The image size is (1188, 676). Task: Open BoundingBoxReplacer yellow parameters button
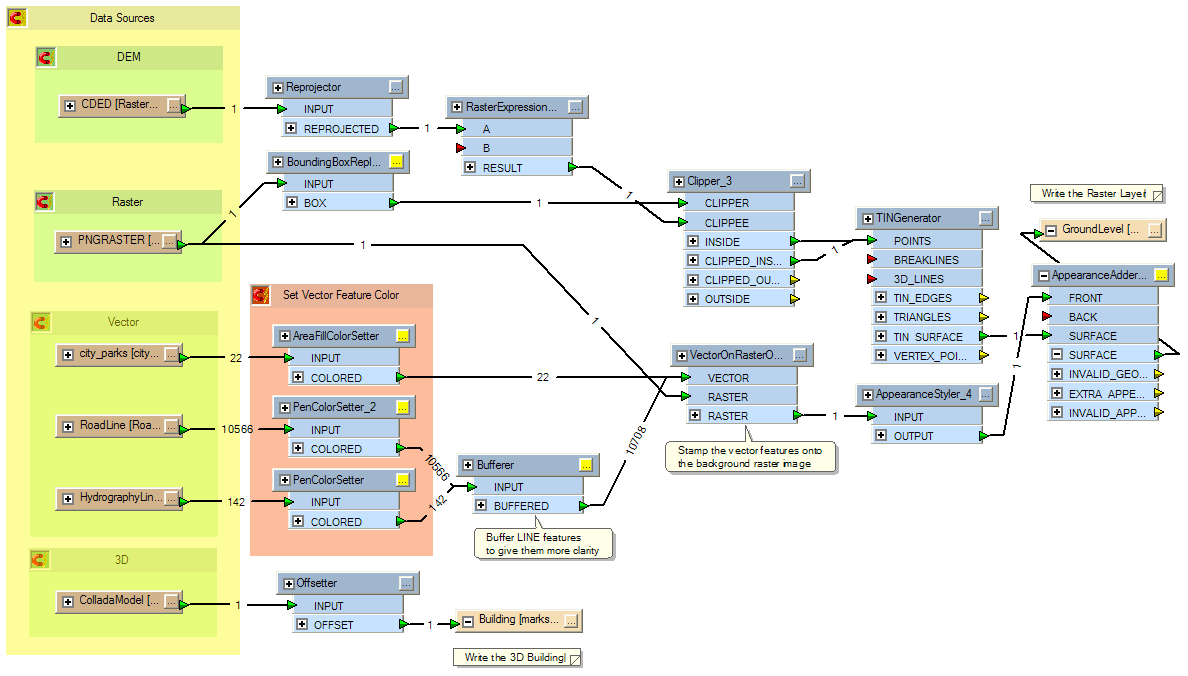396,161
